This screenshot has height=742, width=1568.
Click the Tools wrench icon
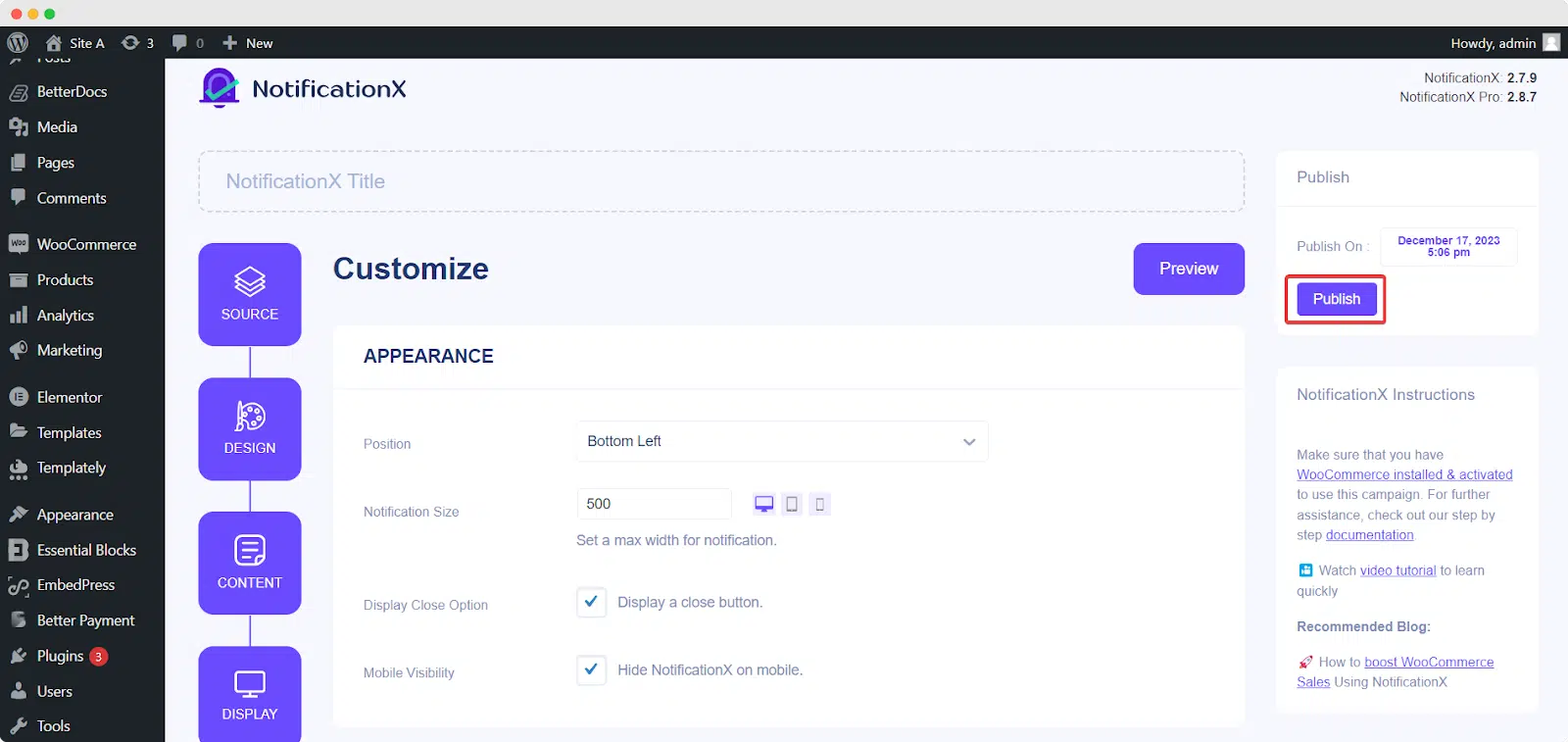[18, 726]
